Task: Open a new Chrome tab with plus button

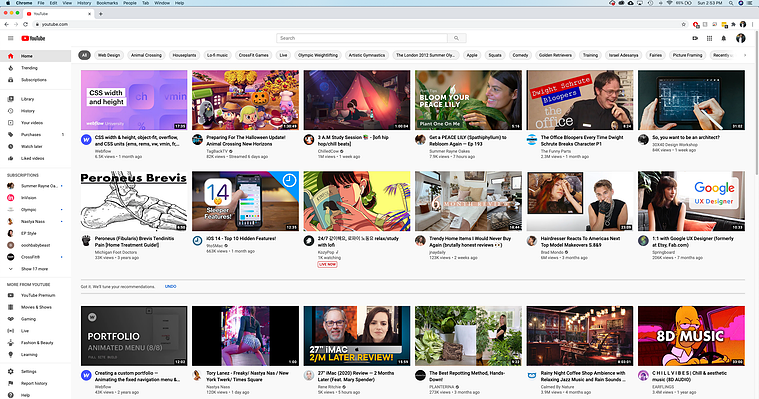Action: (101, 14)
